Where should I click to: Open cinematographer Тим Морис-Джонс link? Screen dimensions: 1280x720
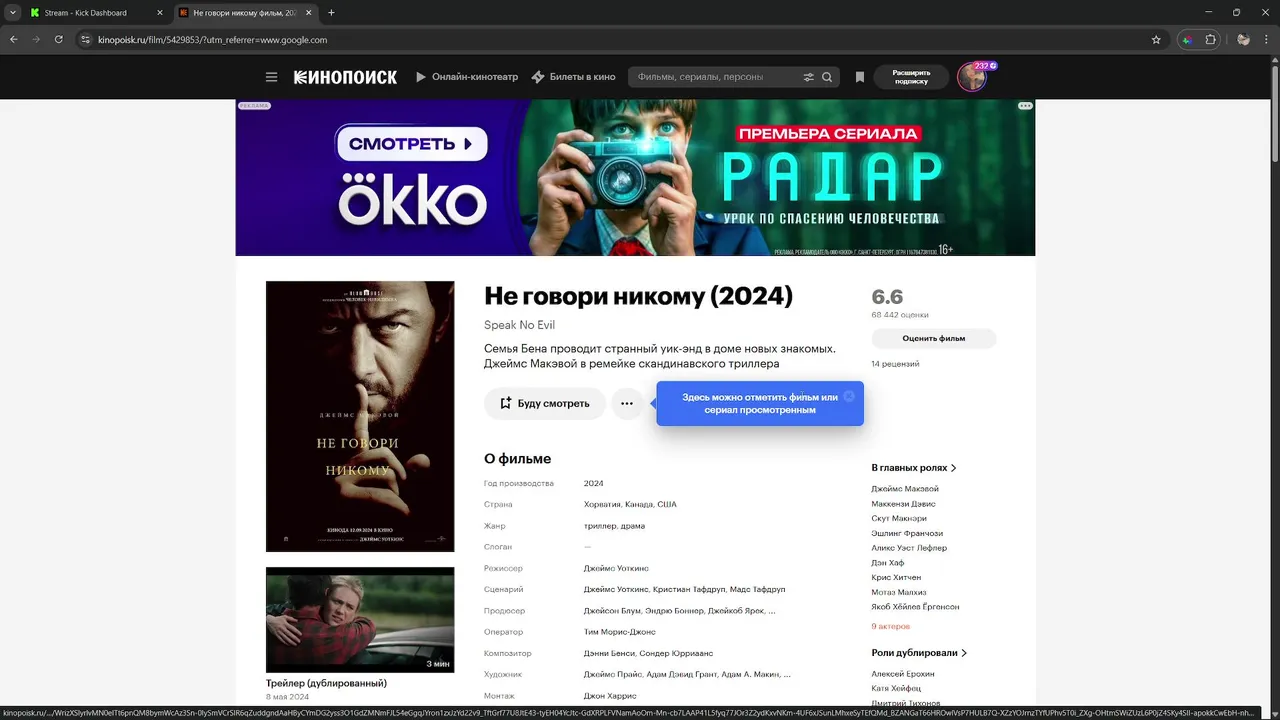point(620,632)
